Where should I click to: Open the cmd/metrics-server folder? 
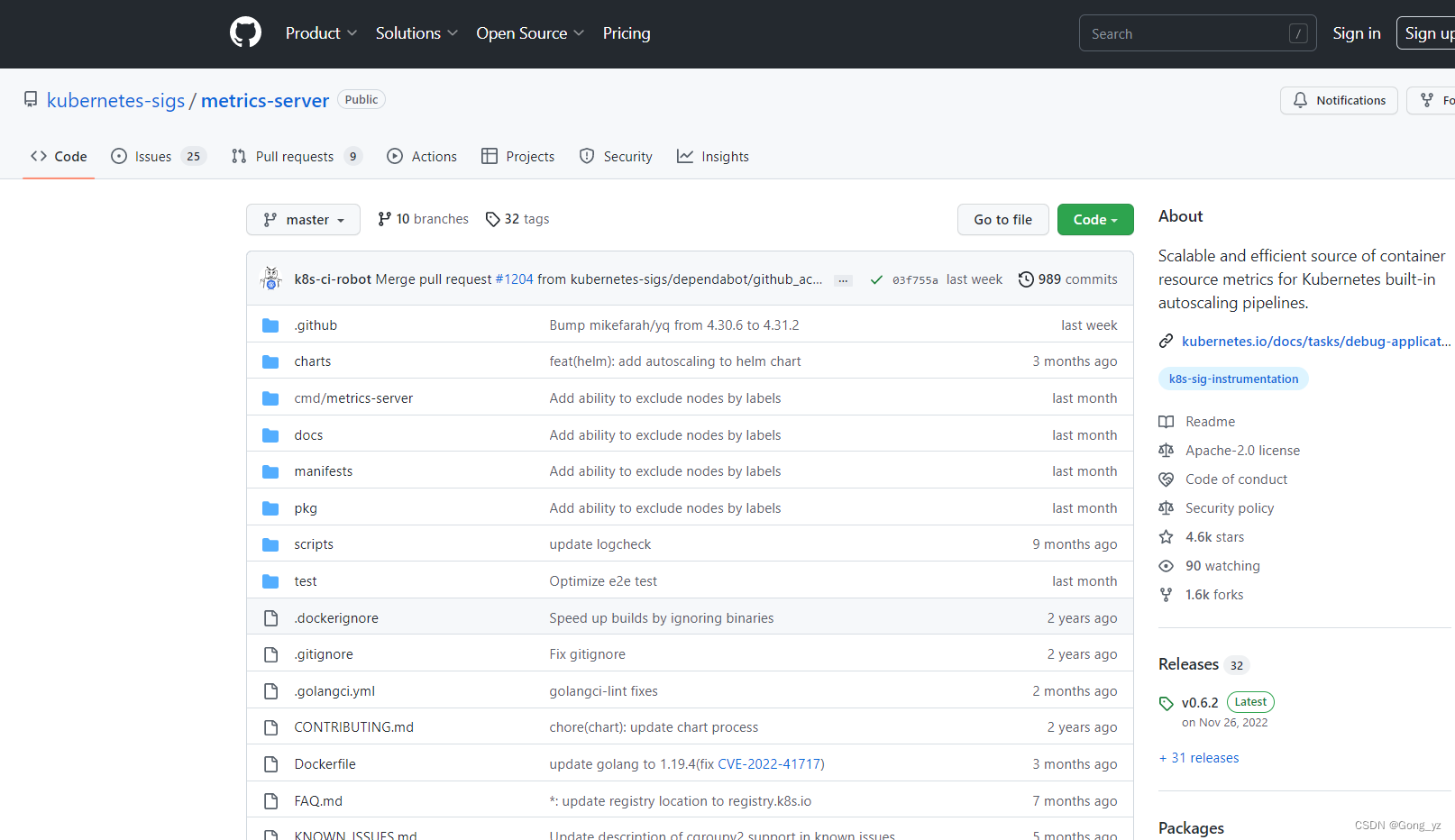tap(353, 398)
